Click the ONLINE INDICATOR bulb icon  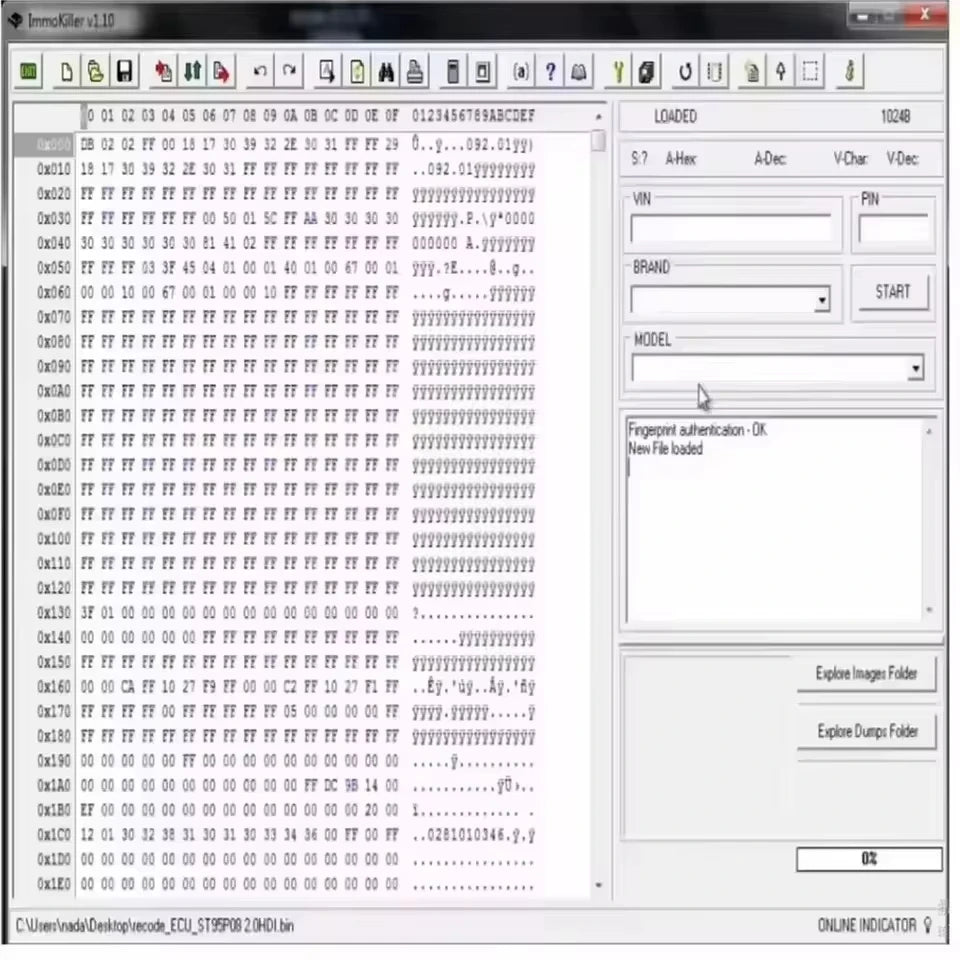coord(928,925)
